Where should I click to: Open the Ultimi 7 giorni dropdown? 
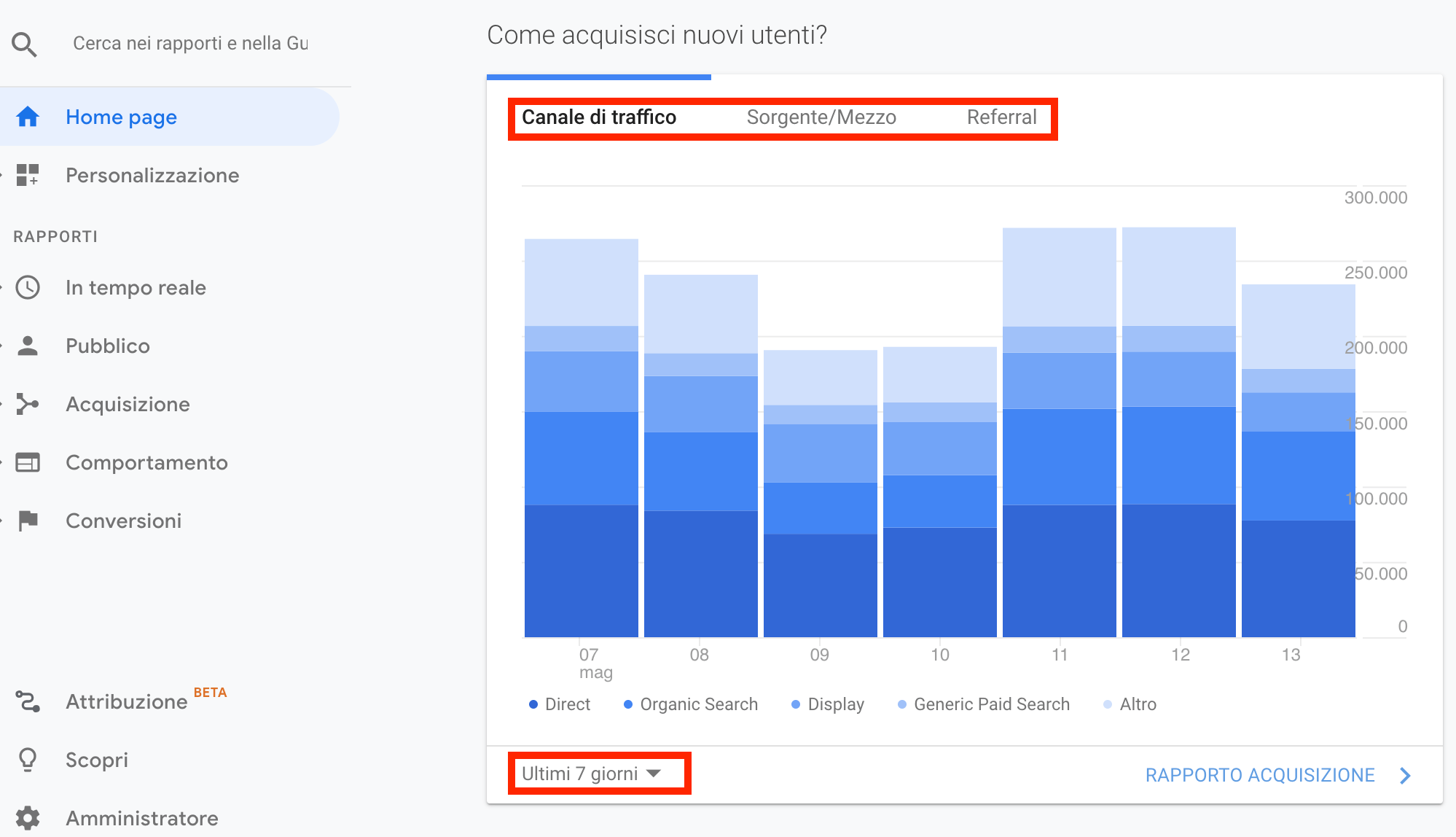(591, 774)
